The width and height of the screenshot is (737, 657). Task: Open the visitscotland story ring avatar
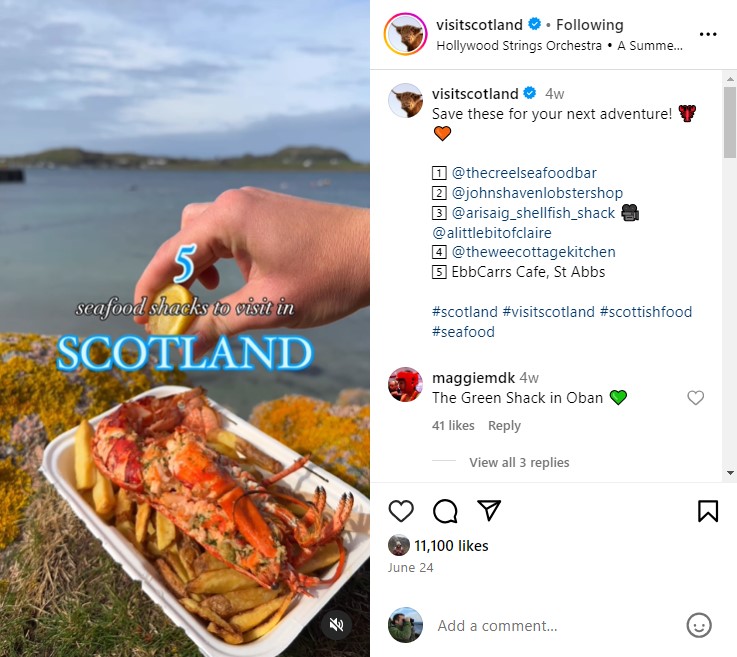(x=405, y=34)
